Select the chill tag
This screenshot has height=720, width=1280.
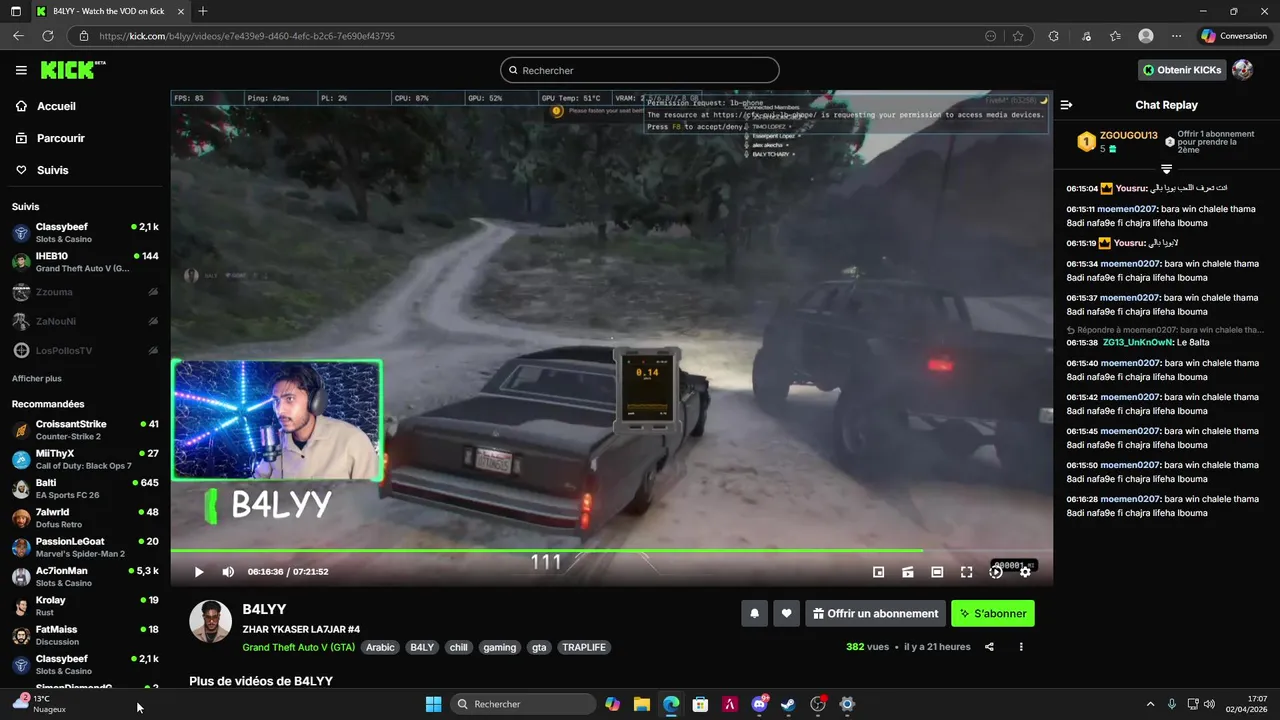(458, 647)
